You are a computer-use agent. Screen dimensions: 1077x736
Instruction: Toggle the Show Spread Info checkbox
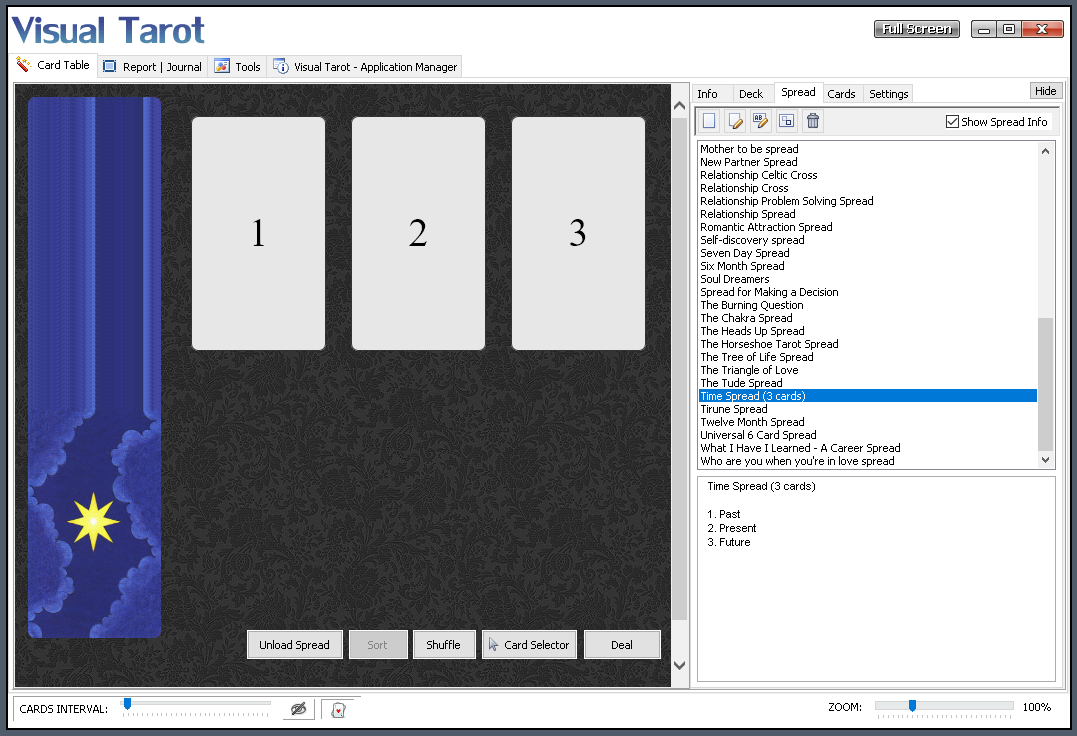click(x=952, y=122)
